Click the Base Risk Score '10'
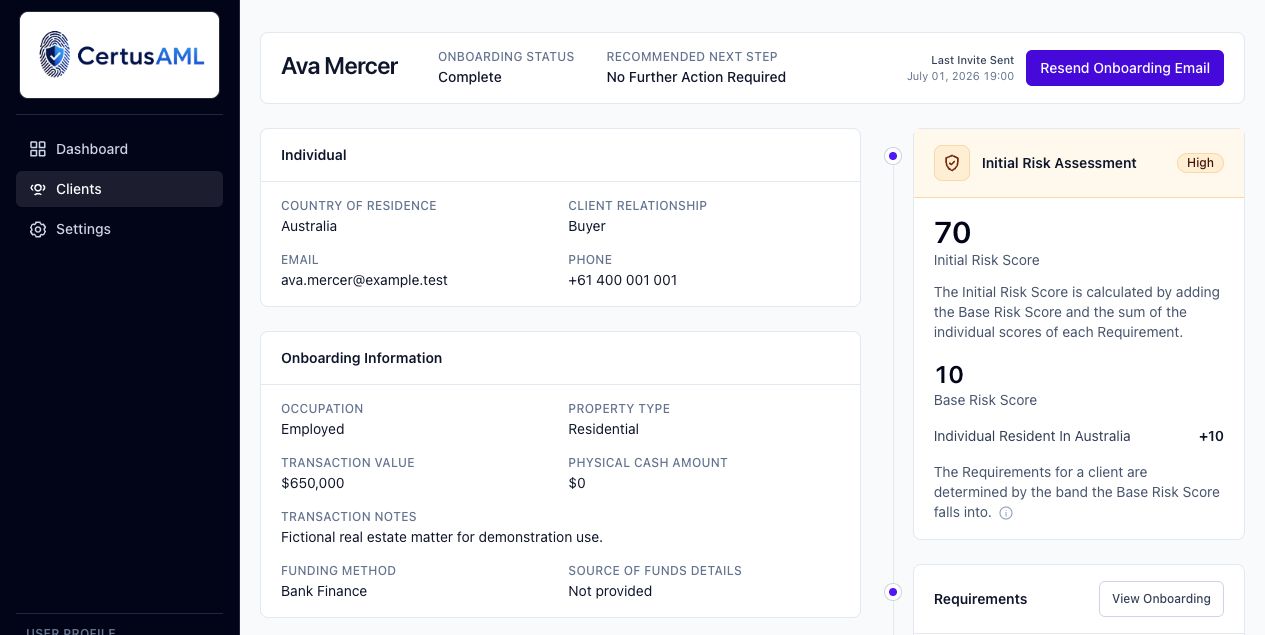Screen dimensions: 1265x635 click(949, 375)
